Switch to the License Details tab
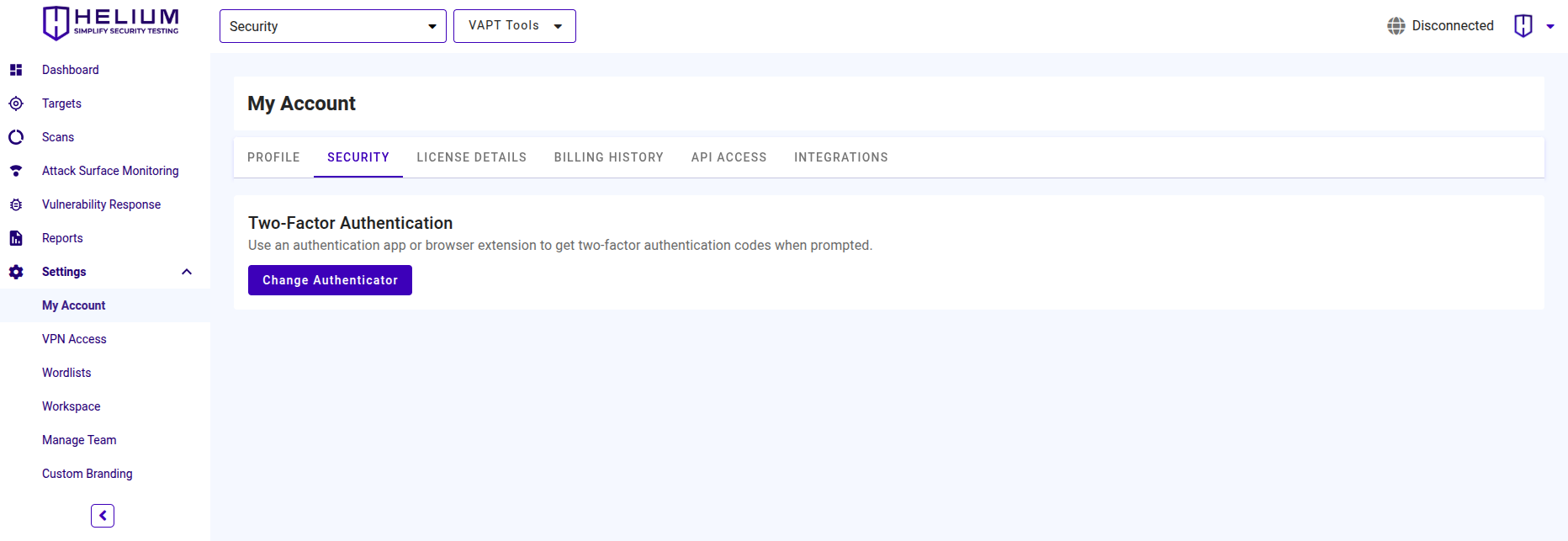1568x541 pixels. tap(471, 157)
